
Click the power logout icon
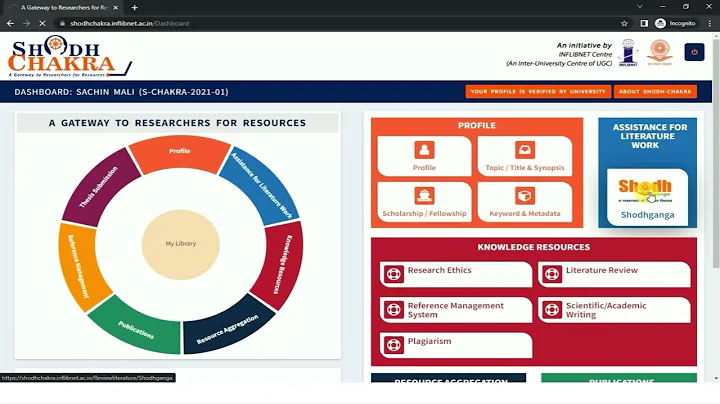coord(694,52)
